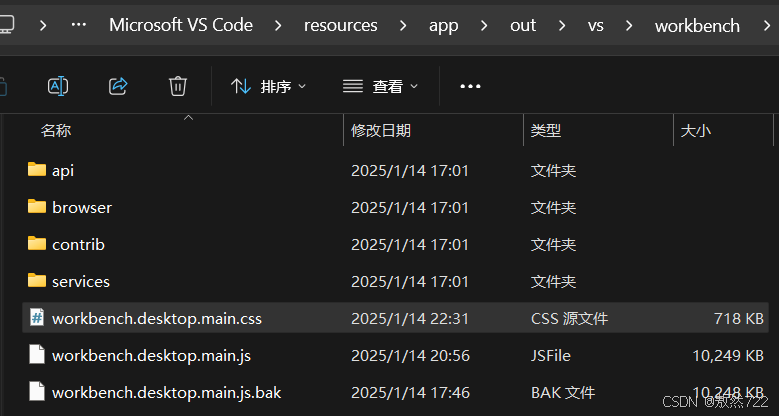Viewport: 779px width, 416px height.
Task: Click date 2025/1/14 22:31 of CSS file
Action: point(410,319)
